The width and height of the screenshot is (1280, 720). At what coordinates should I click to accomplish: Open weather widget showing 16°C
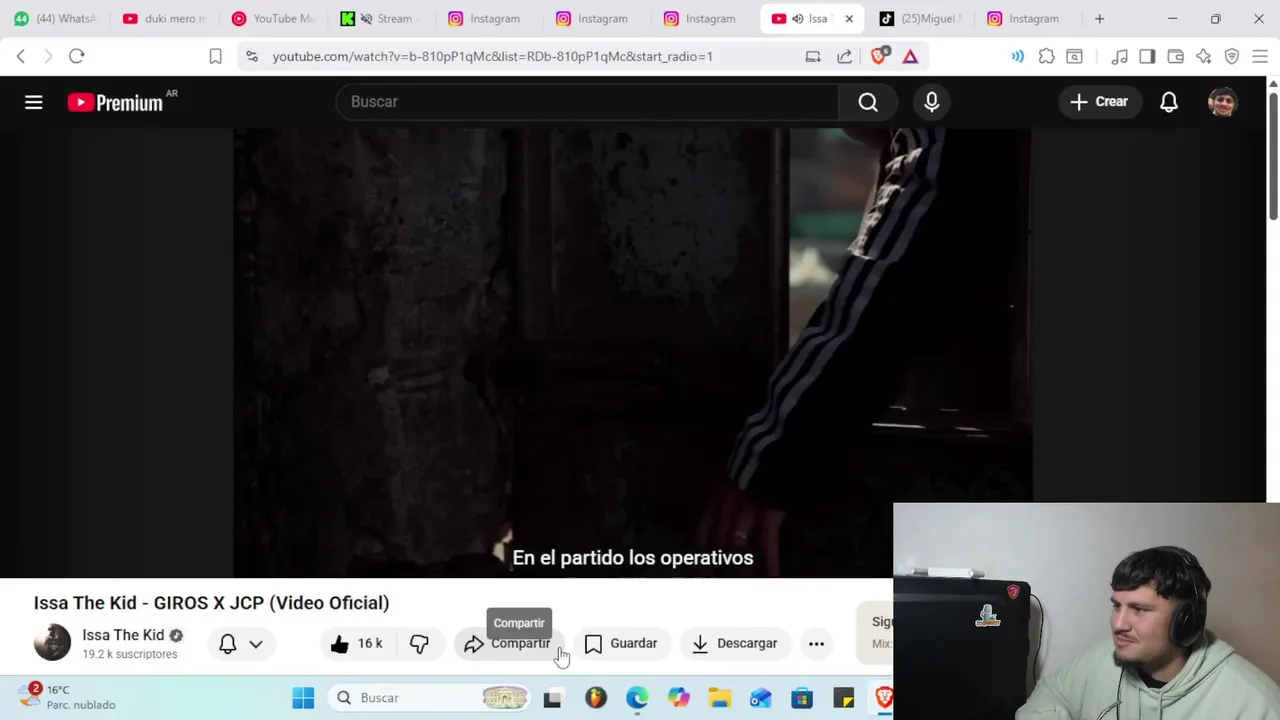tap(68, 697)
